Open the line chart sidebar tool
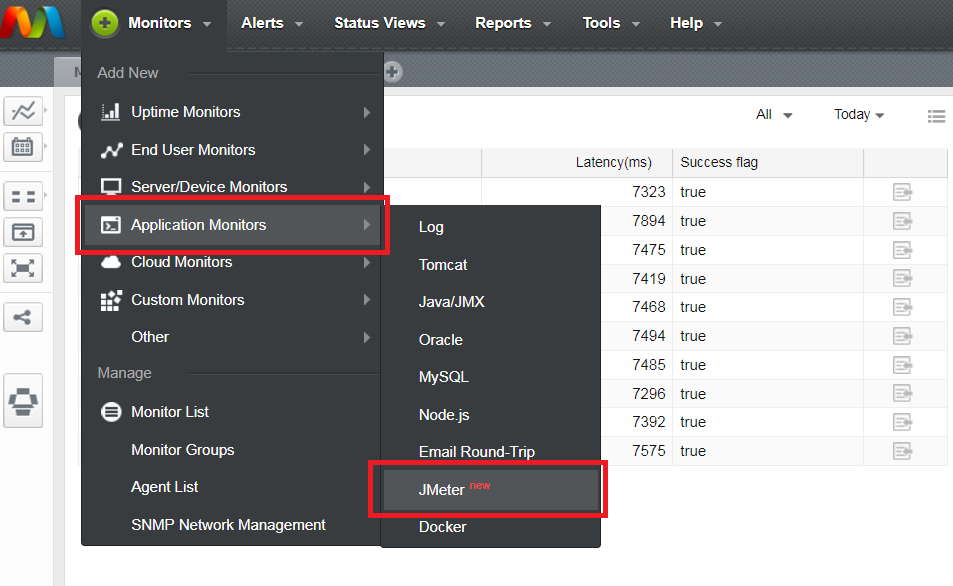 [x=23, y=111]
